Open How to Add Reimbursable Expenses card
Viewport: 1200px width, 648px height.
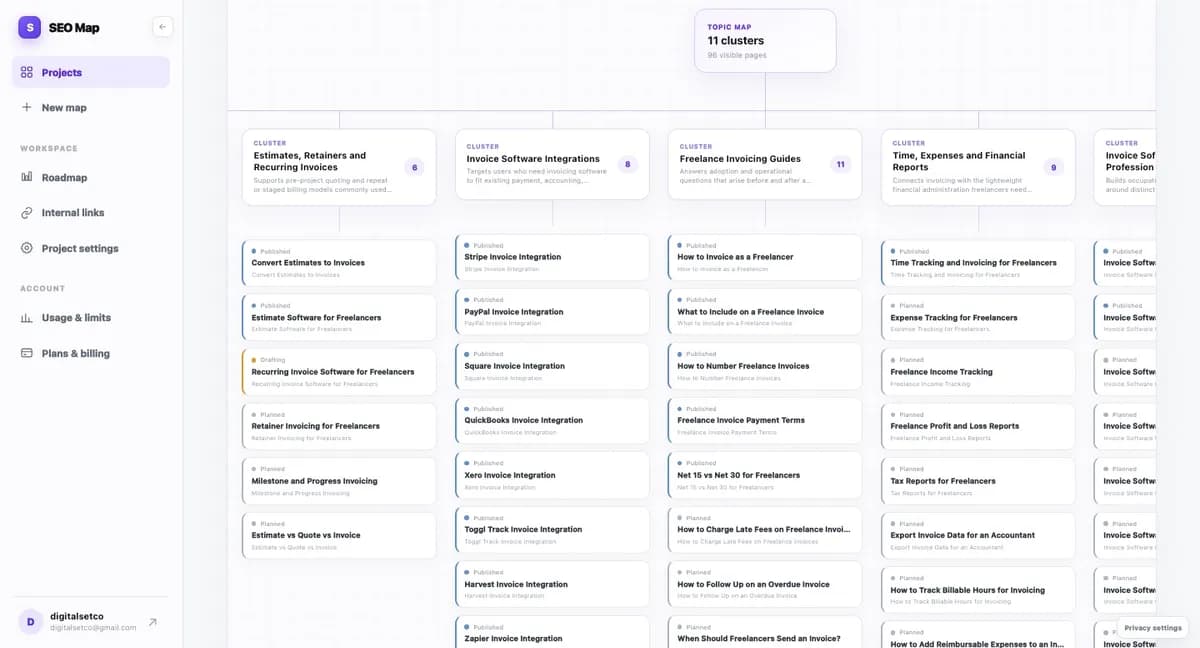[978, 635]
